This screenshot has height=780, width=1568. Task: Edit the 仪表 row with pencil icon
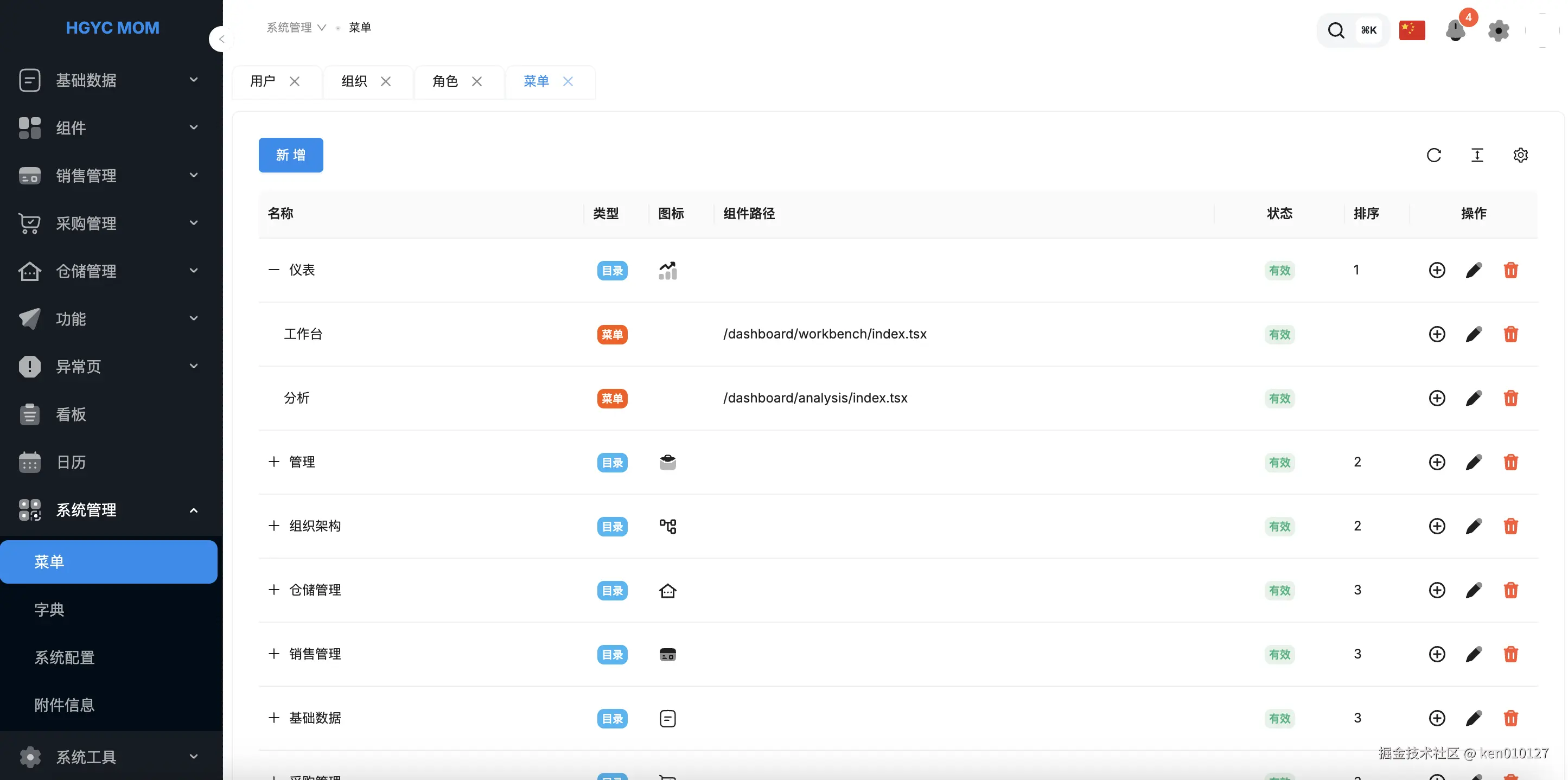point(1474,270)
